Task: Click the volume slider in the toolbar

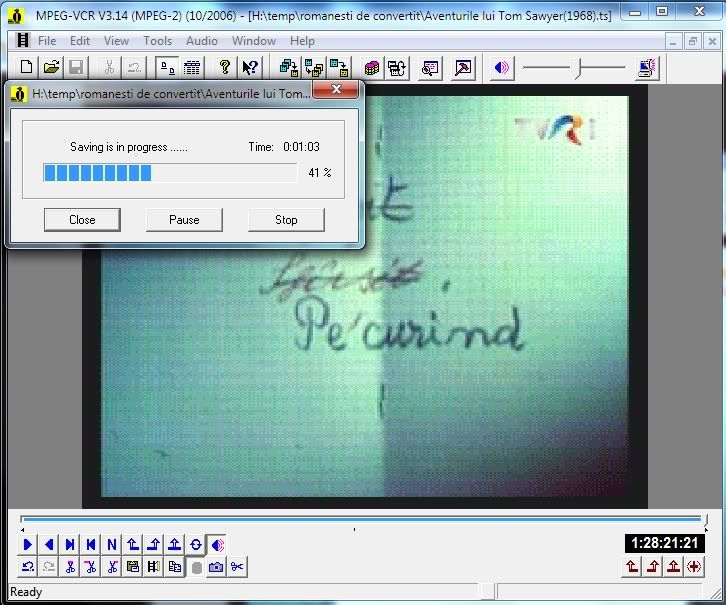Action: coord(577,68)
